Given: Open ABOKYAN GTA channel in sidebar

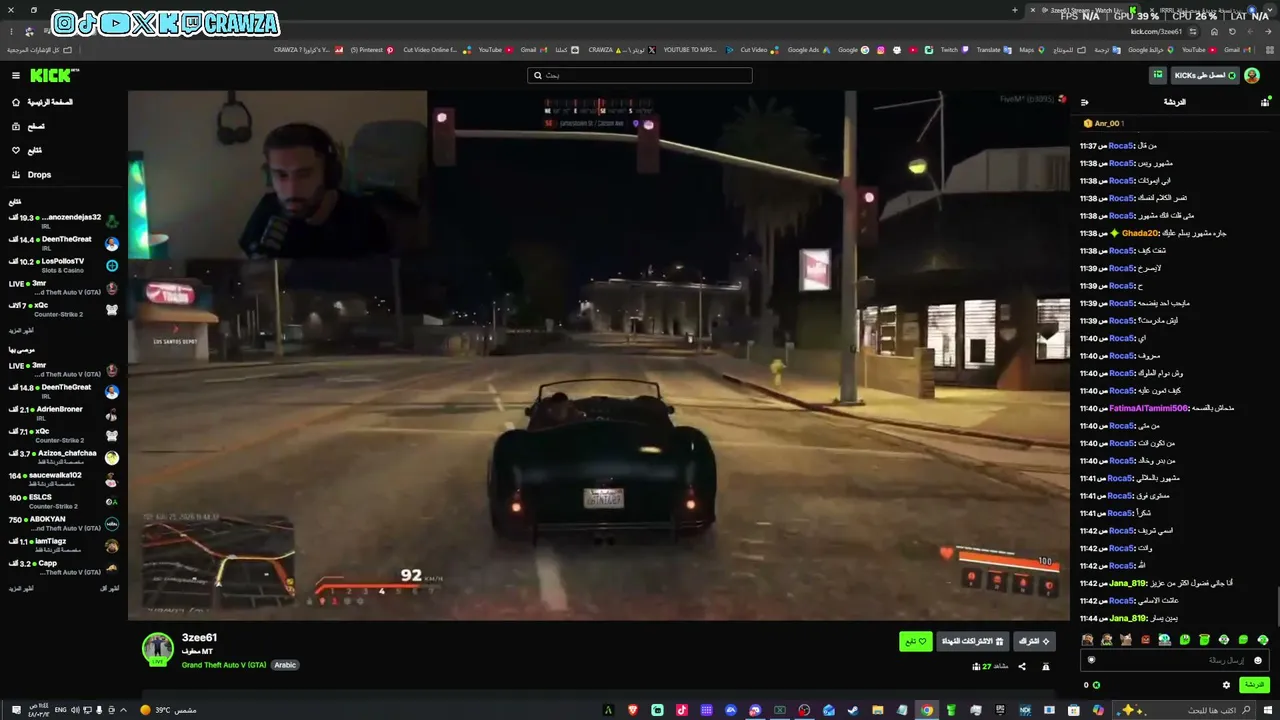Looking at the screenshot, I should click(x=64, y=523).
